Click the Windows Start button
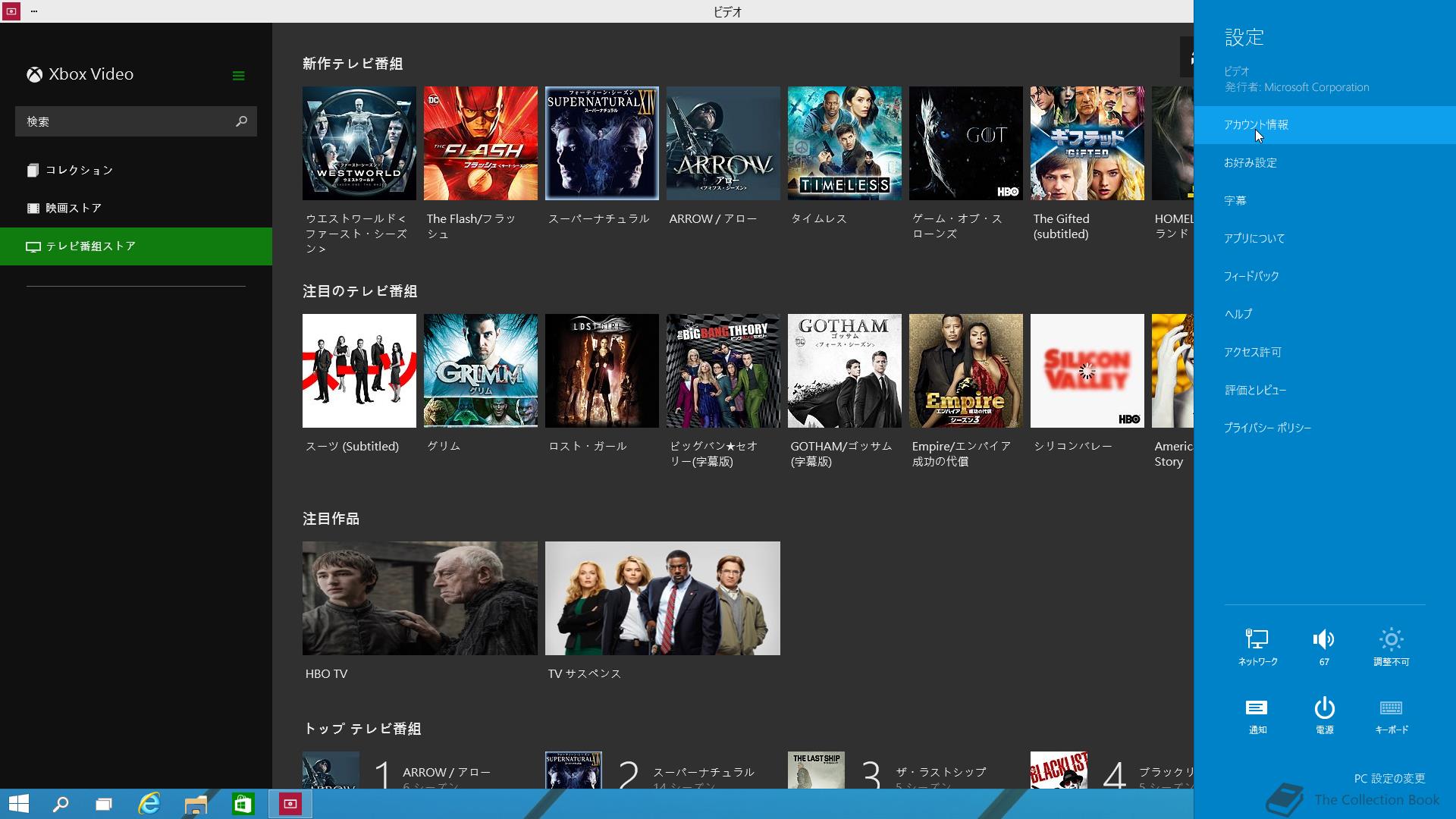 pyautogui.click(x=18, y=804)
